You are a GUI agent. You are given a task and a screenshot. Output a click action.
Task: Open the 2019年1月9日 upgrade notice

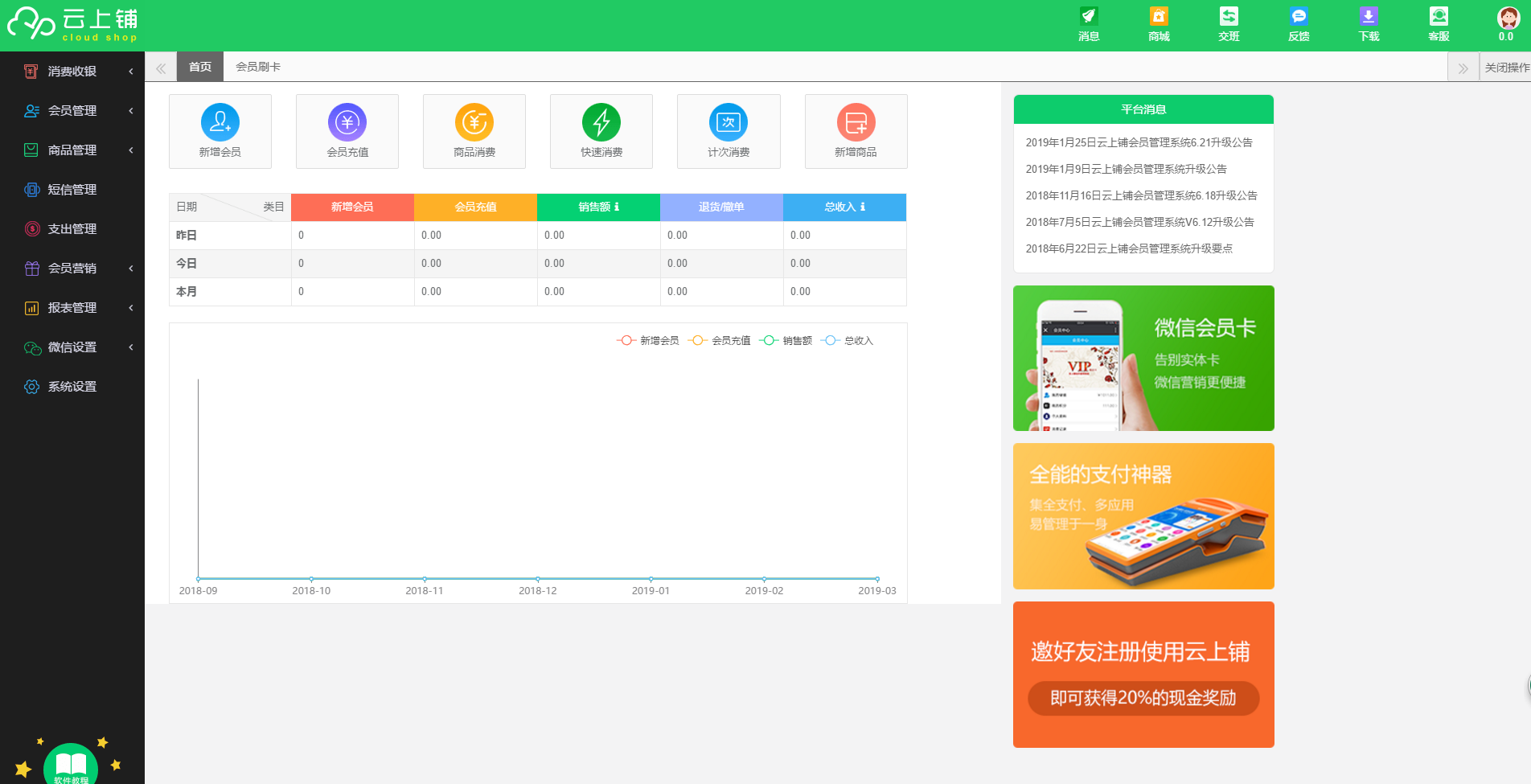pos(1126,169)
